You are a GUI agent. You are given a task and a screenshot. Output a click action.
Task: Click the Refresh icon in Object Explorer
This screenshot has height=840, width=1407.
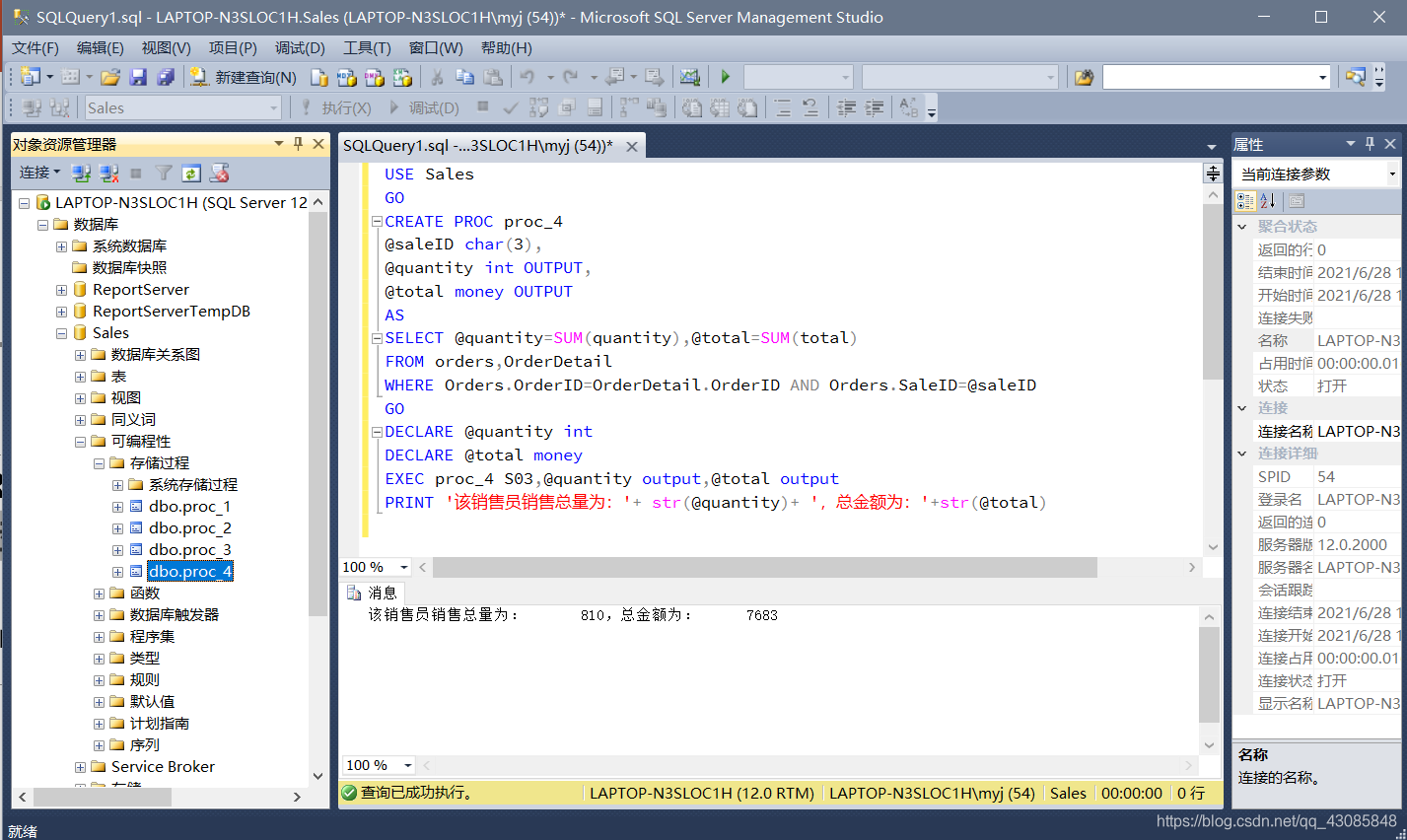(191, 174)
